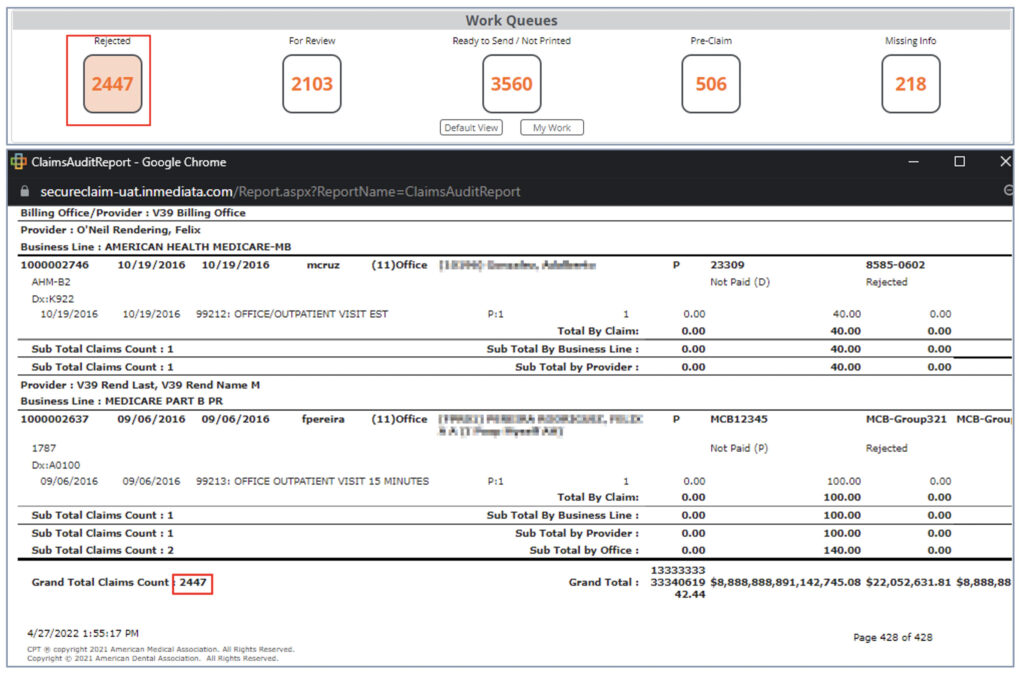Click the 99213 office outpatient visit line
Image resolution: width=1024 pixels, height=674 pixels.
tap(312, 481)
